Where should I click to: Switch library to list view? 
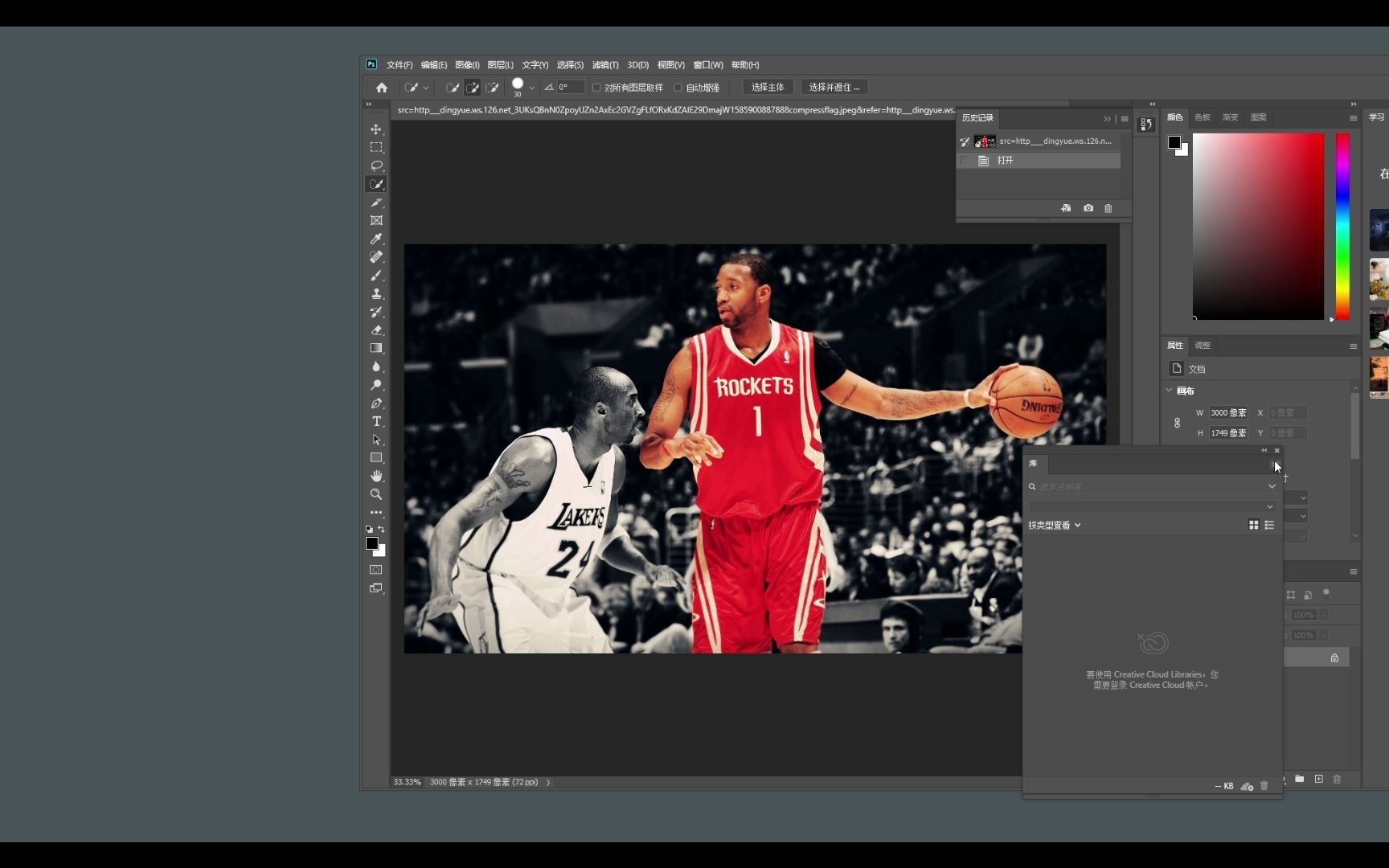point(1269,525)
